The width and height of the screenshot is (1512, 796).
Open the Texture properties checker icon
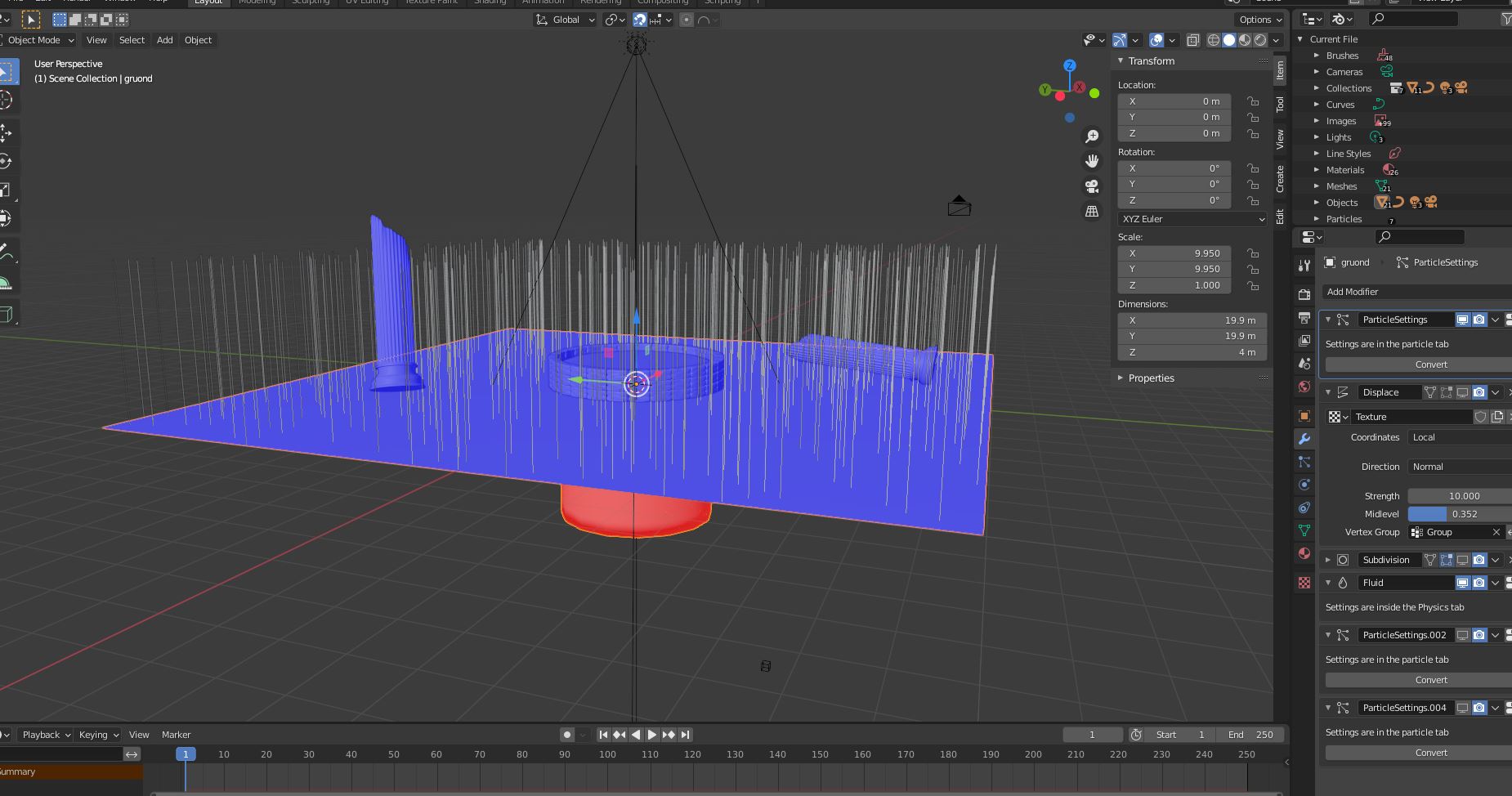pos(1304,583)
